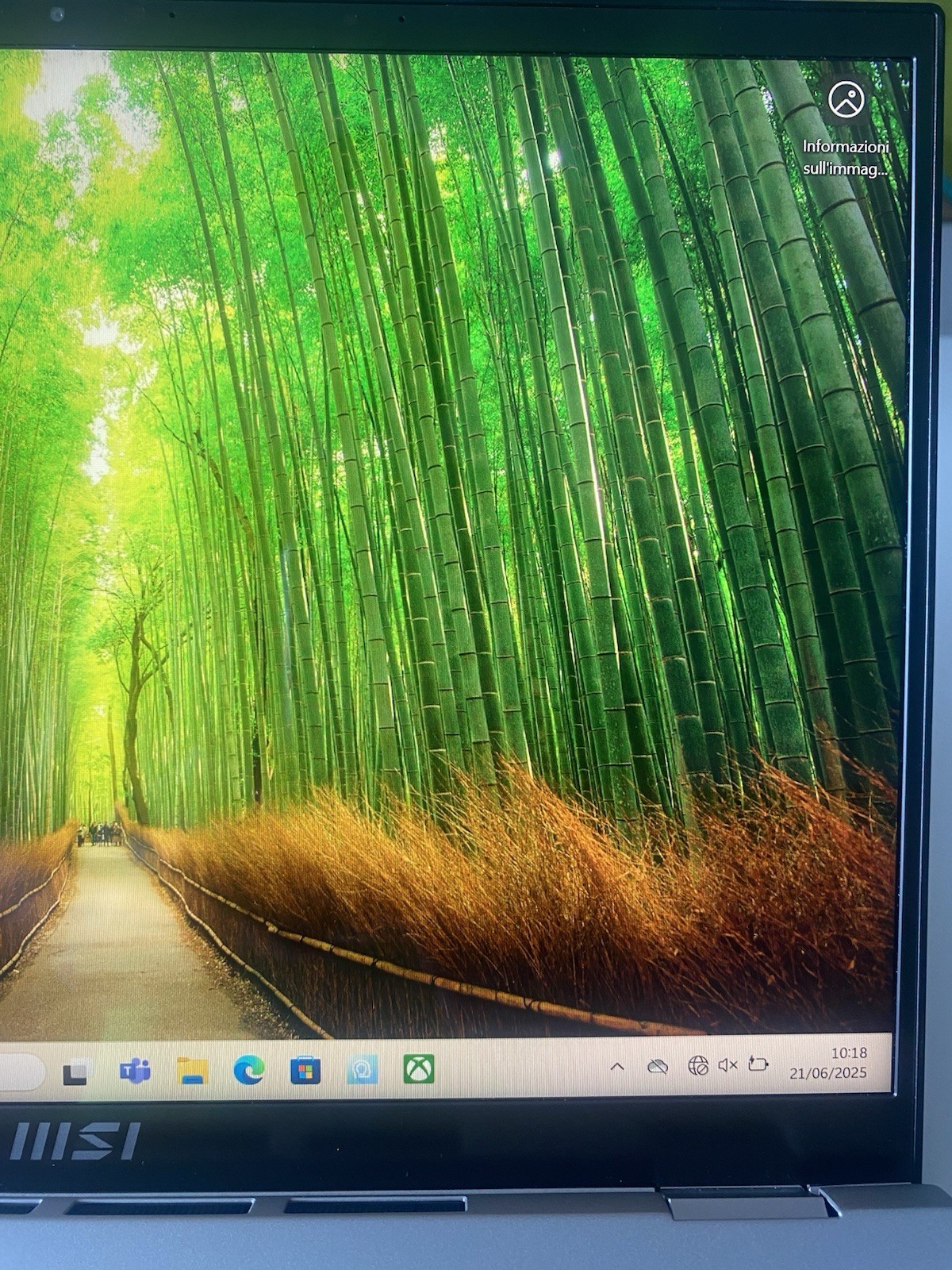952x1270 pixels.
Task: Open Task View from the taskbar
Action: (x=75, y=1073)
